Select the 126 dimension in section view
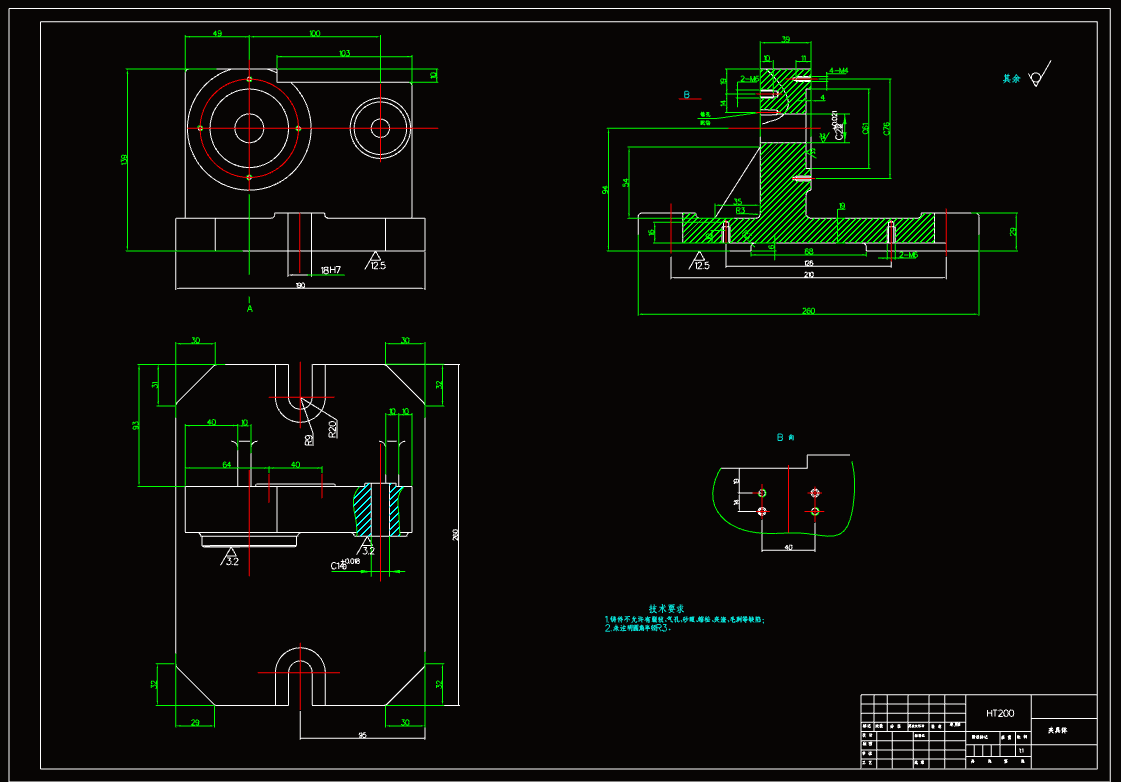Screen dimensions: 1121x782 click(809, 263)
